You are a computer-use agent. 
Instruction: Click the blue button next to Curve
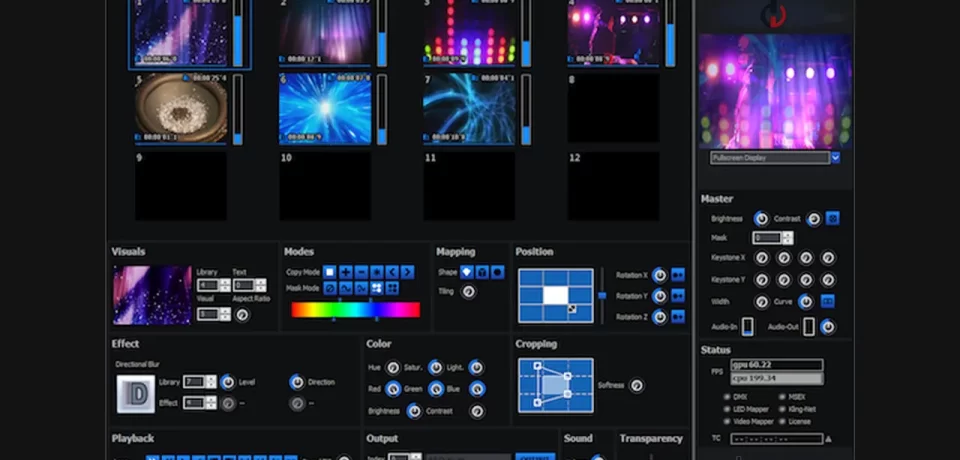828,301
